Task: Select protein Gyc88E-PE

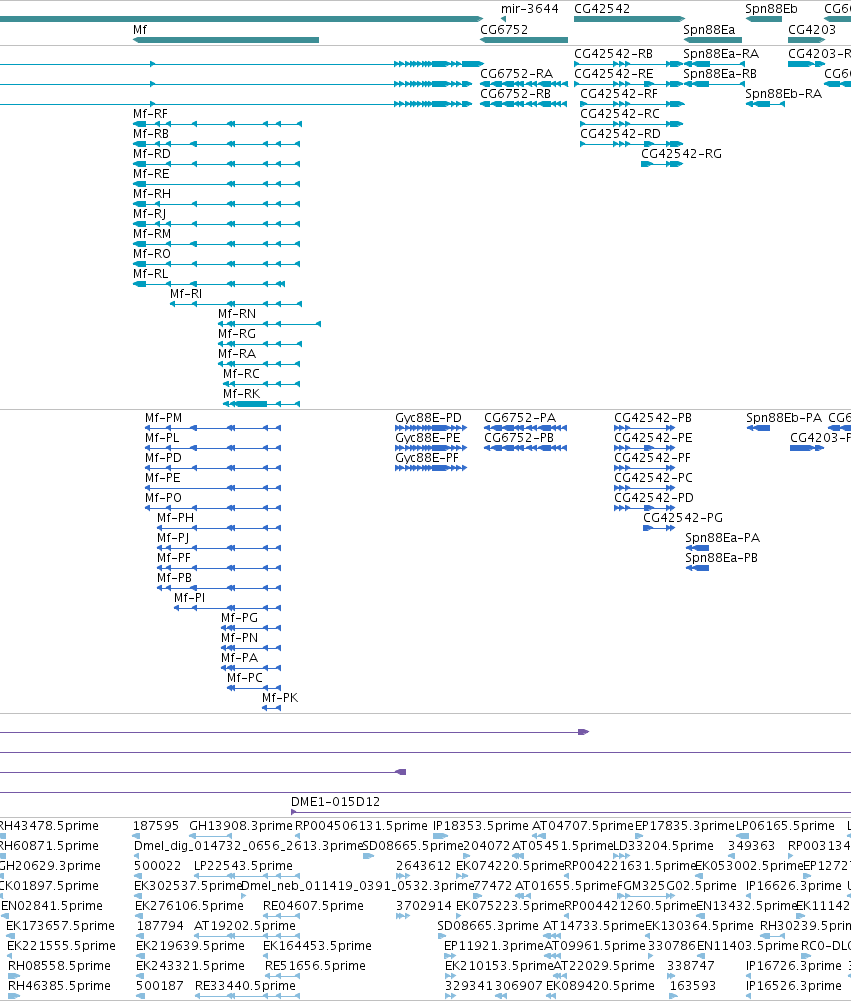Action: point(427,438)
